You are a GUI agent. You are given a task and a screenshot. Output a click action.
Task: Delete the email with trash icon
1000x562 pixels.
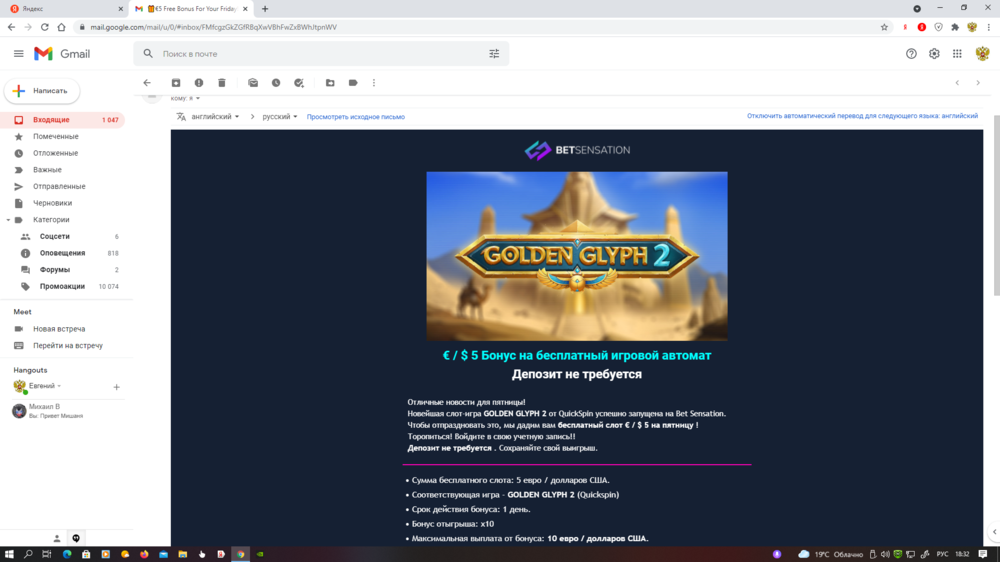click(x=222, y=83)
